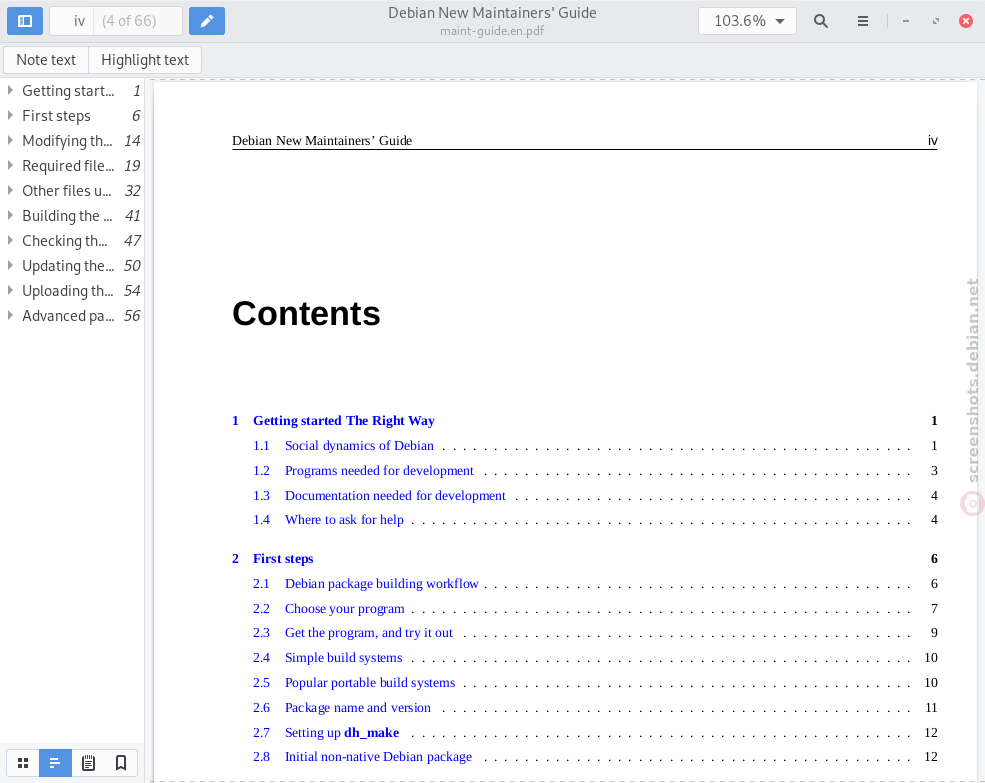The height and width of the screenshot is (783, 985).
Task: Expand the Other files outline entry
Action: point(10,190)
